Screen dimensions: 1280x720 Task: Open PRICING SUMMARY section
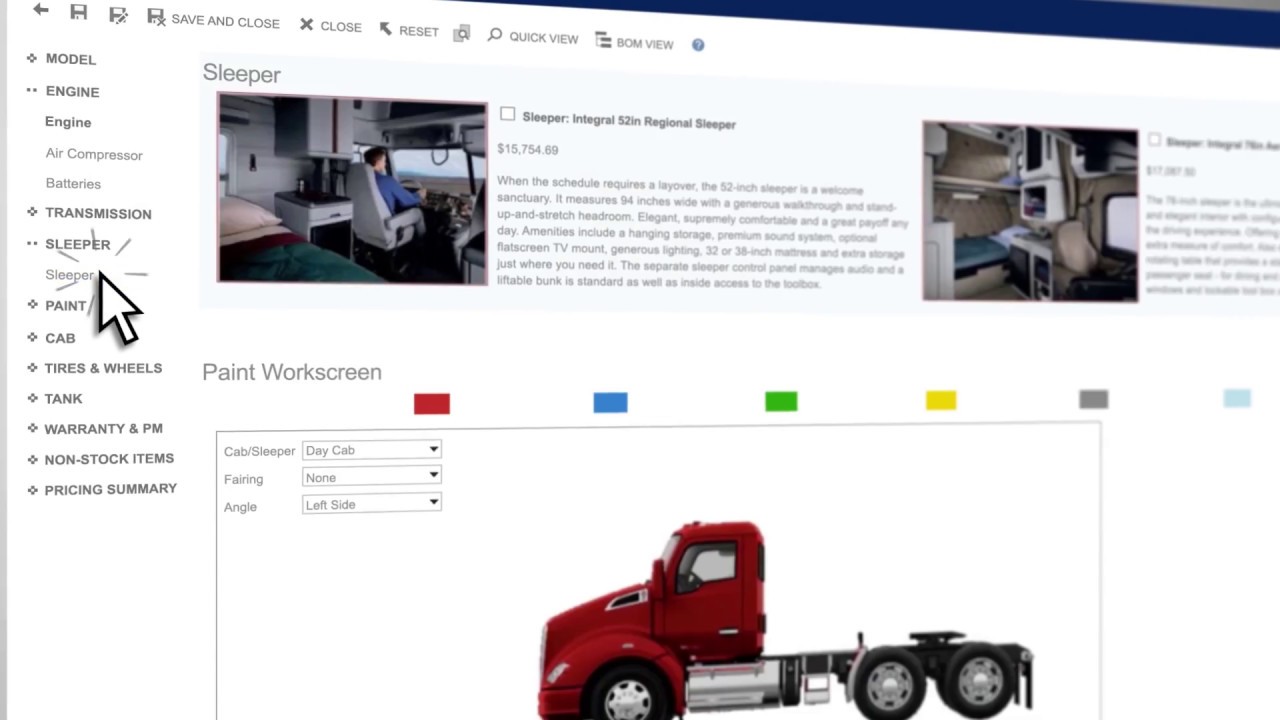[x=102, y=489]
